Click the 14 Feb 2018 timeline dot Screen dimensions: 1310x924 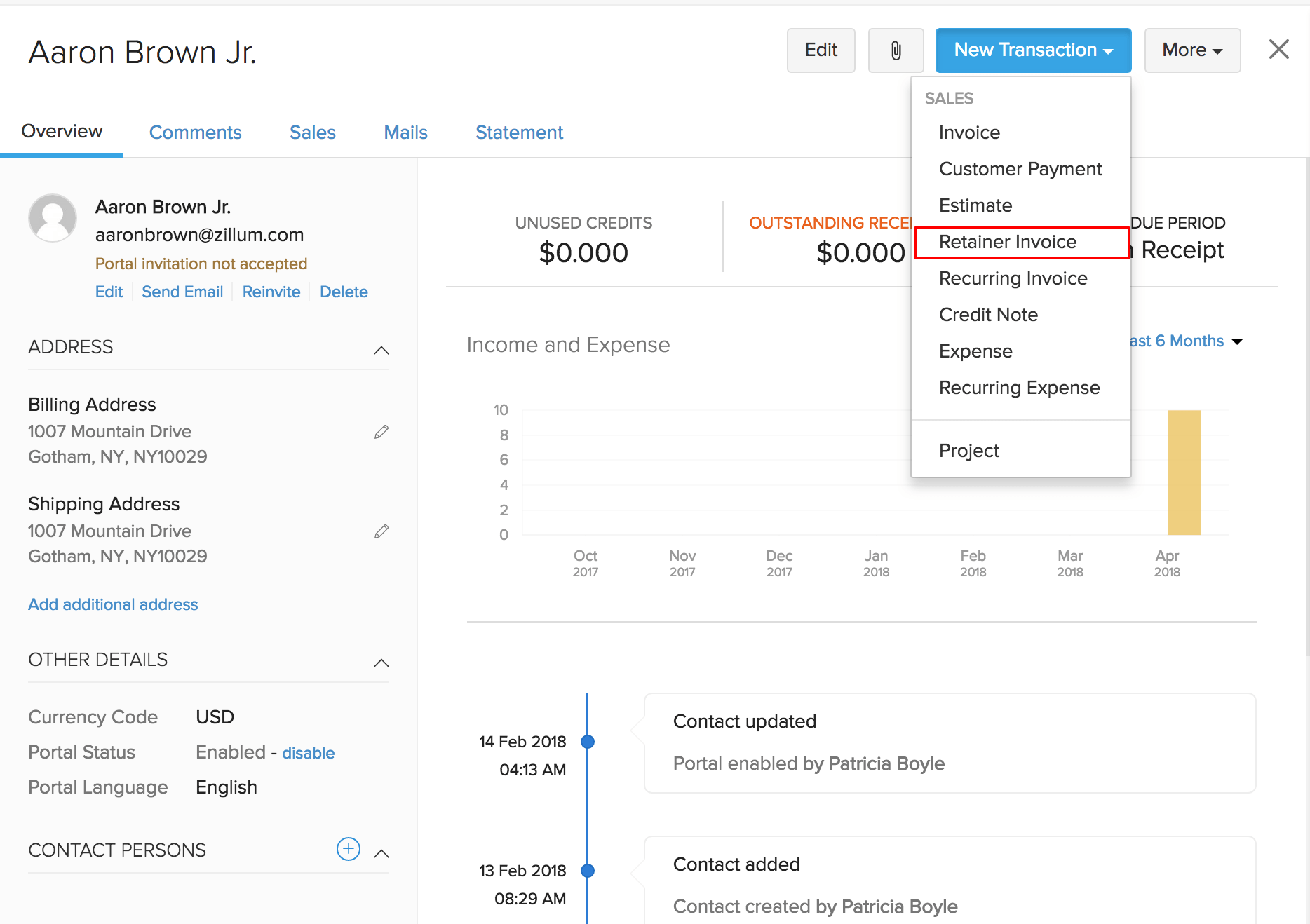pyautogui.click(x=588, y=742)
